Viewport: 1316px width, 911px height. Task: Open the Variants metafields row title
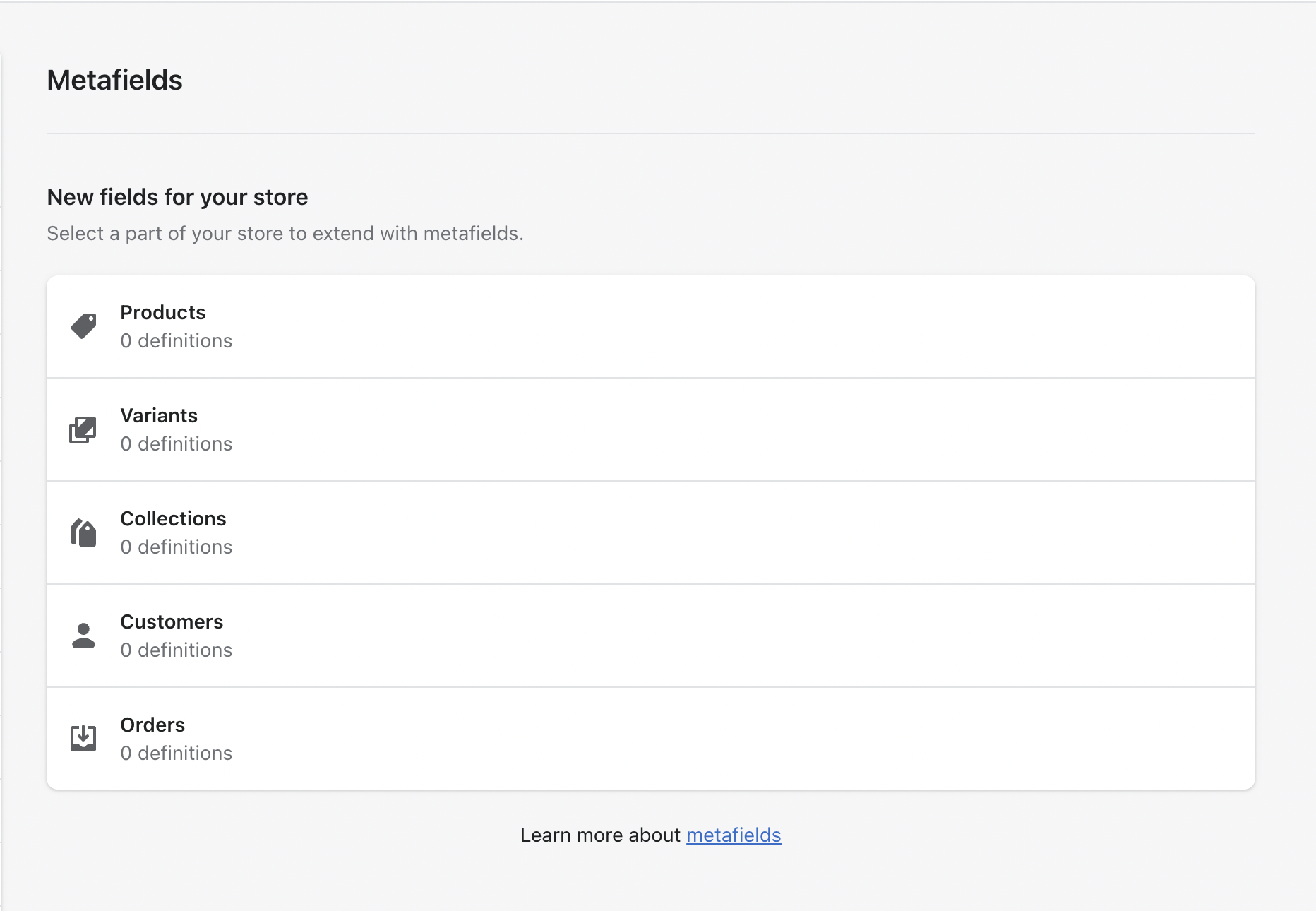159,415
